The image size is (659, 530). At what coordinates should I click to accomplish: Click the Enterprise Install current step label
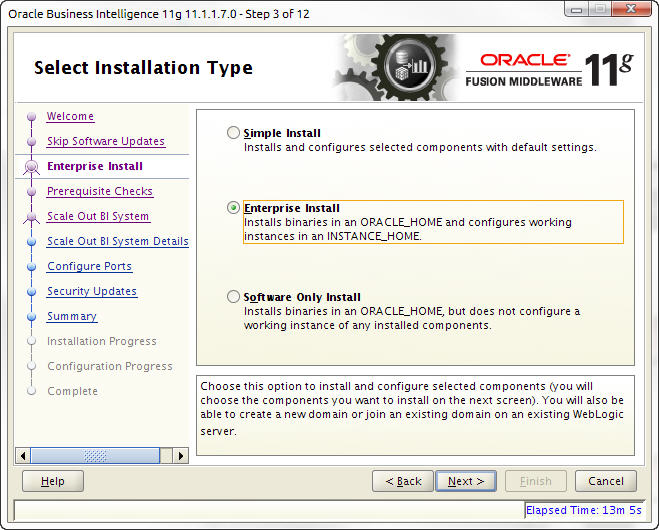click(95, 166)
